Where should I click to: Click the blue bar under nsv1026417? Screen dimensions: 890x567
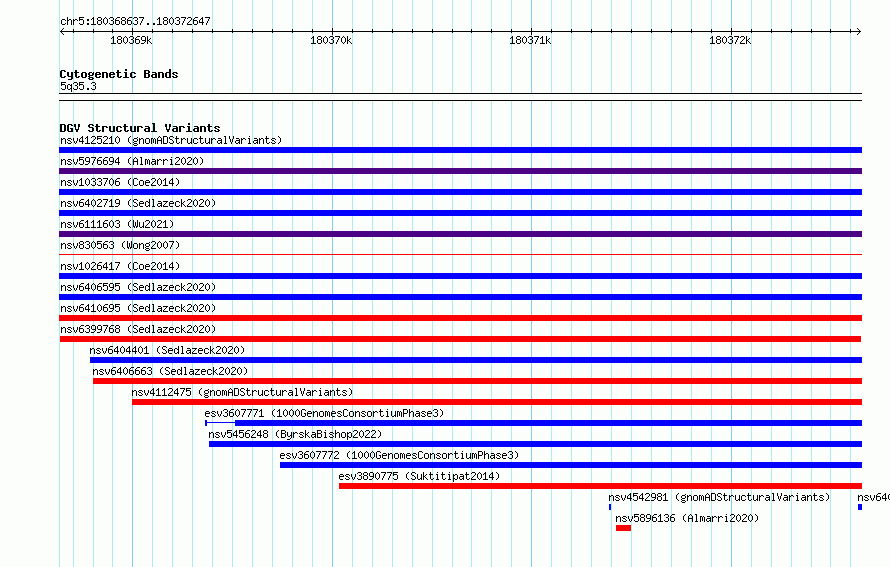[460, 276]
